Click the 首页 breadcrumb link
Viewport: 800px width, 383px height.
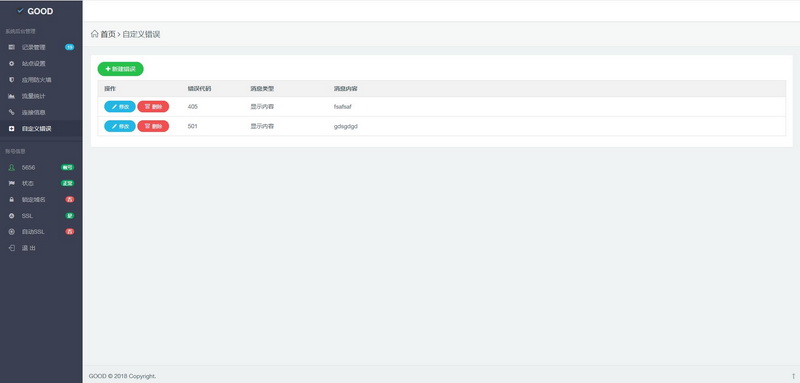(x=108, y=34)
